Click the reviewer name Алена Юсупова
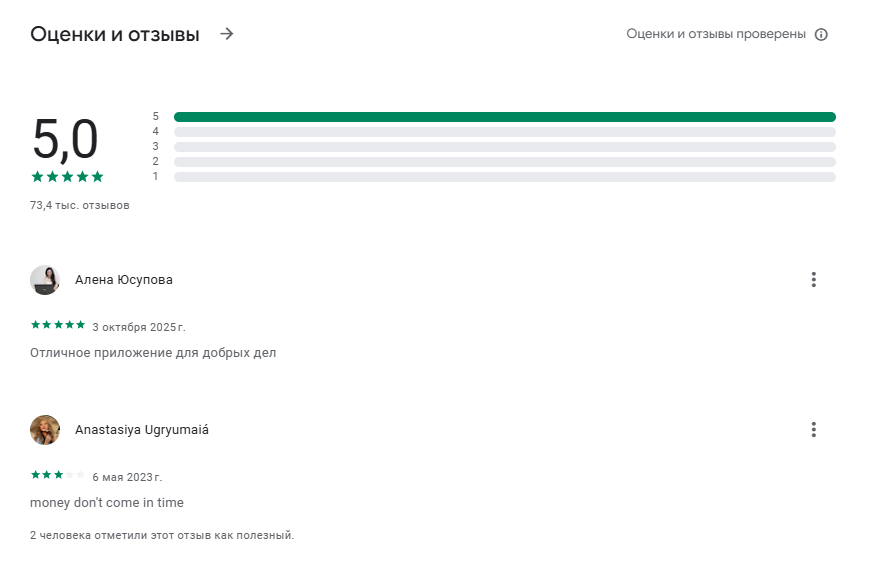This screenshot has width=869, height=586. click(124, 280)
